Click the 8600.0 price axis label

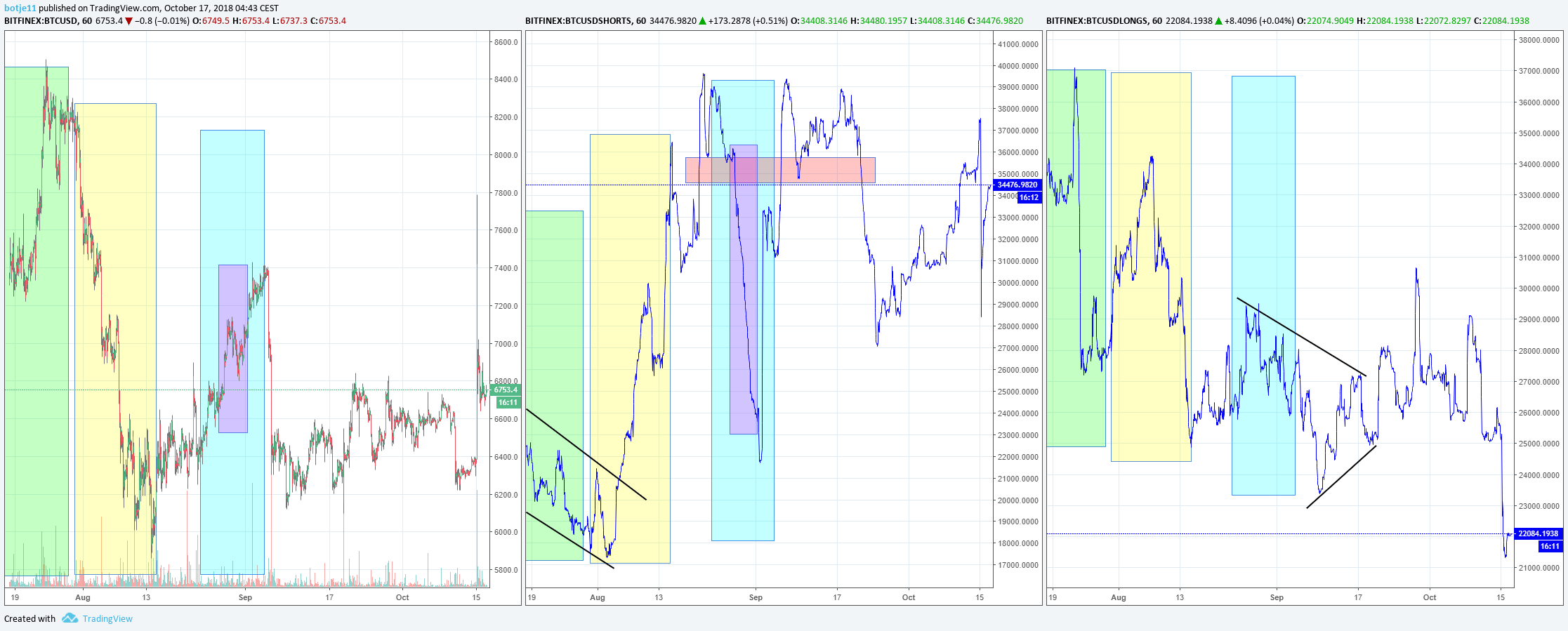pos(506,42)
